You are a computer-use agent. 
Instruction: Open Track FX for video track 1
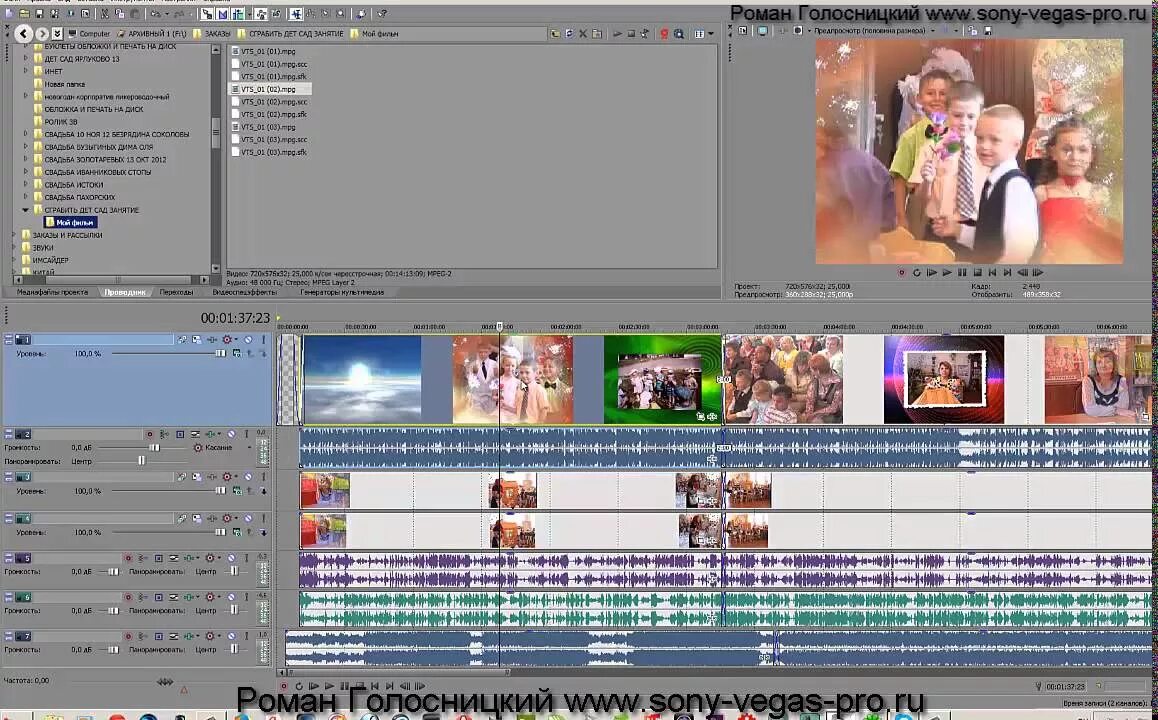(x=211, y=339)
